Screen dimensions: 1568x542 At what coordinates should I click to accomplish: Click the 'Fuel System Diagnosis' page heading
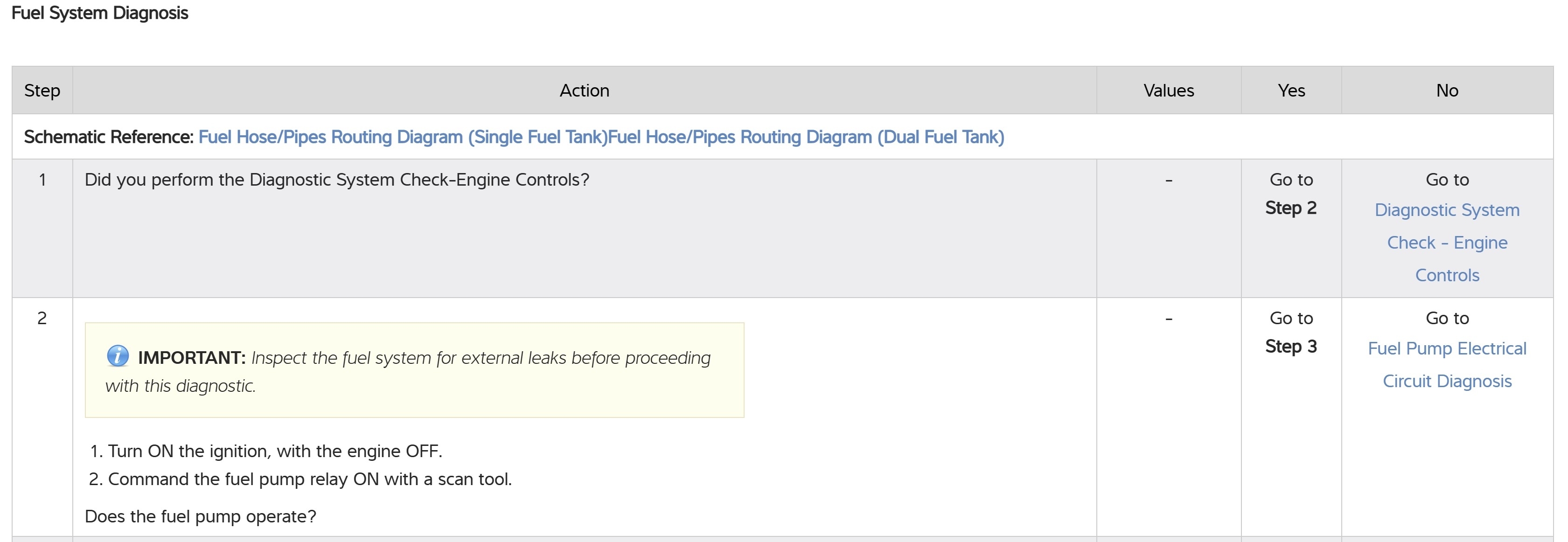pos(100,14)
